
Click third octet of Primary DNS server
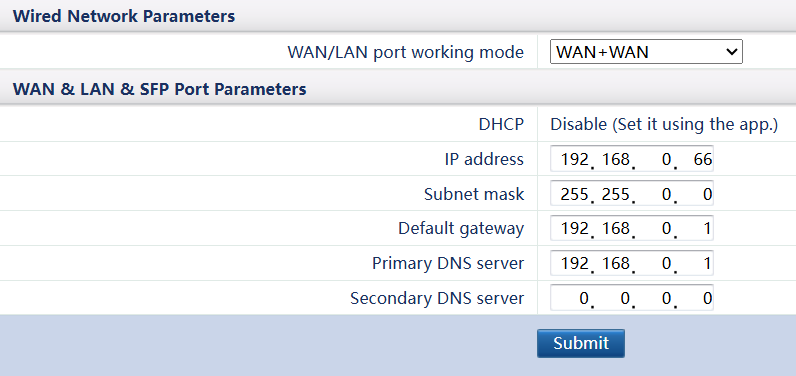pyautogui.click(x=654, y=263)
